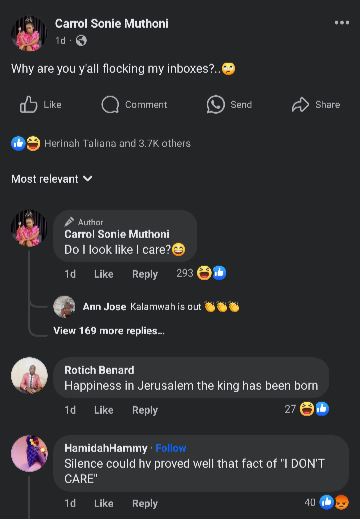Follow HamidahHammy
The width and height of the screenshot is (360, 519).
171,448
